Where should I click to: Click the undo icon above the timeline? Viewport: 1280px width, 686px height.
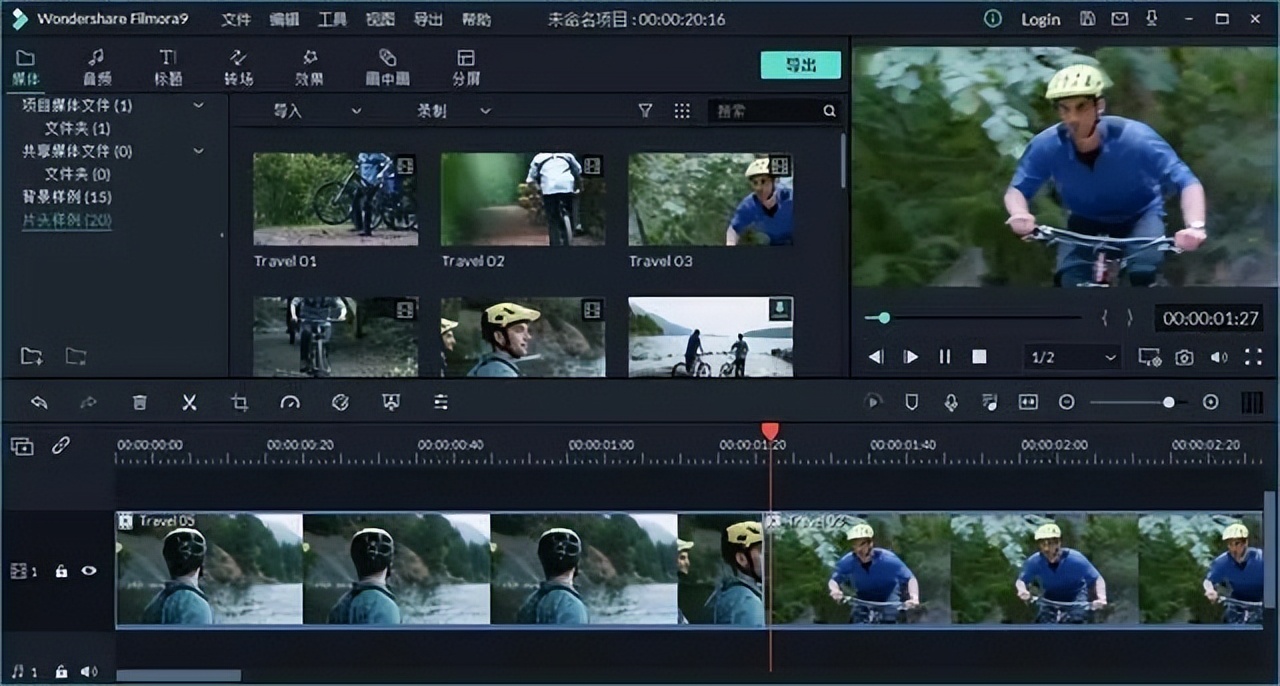pos(38,402)
